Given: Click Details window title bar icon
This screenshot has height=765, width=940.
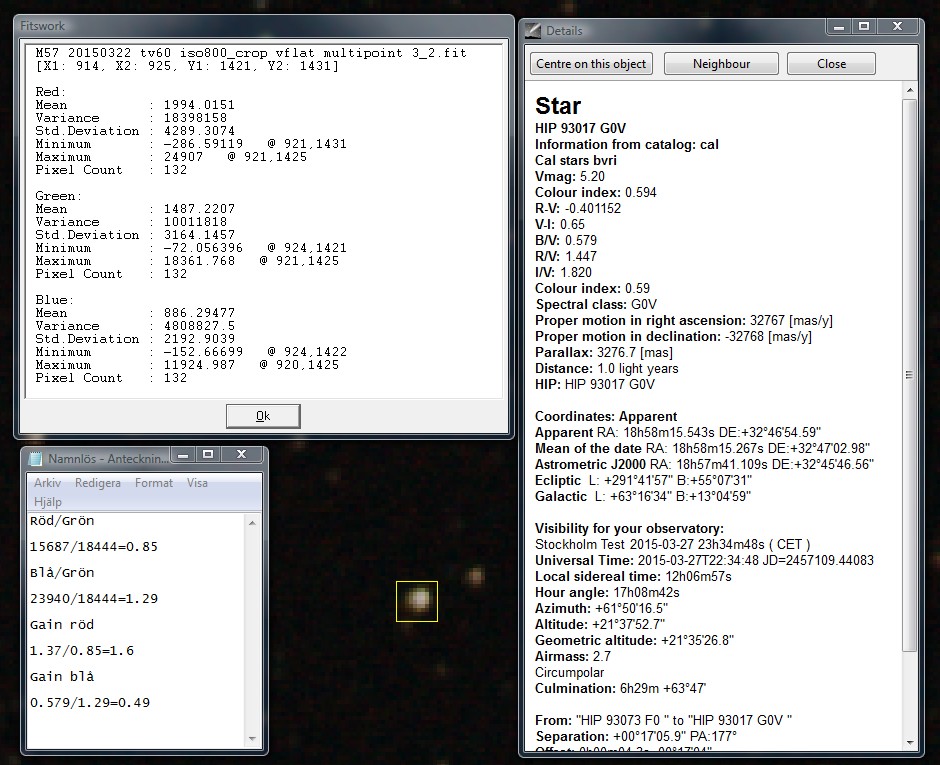Looking at the screenshot, I should click(x=532, y=31).
